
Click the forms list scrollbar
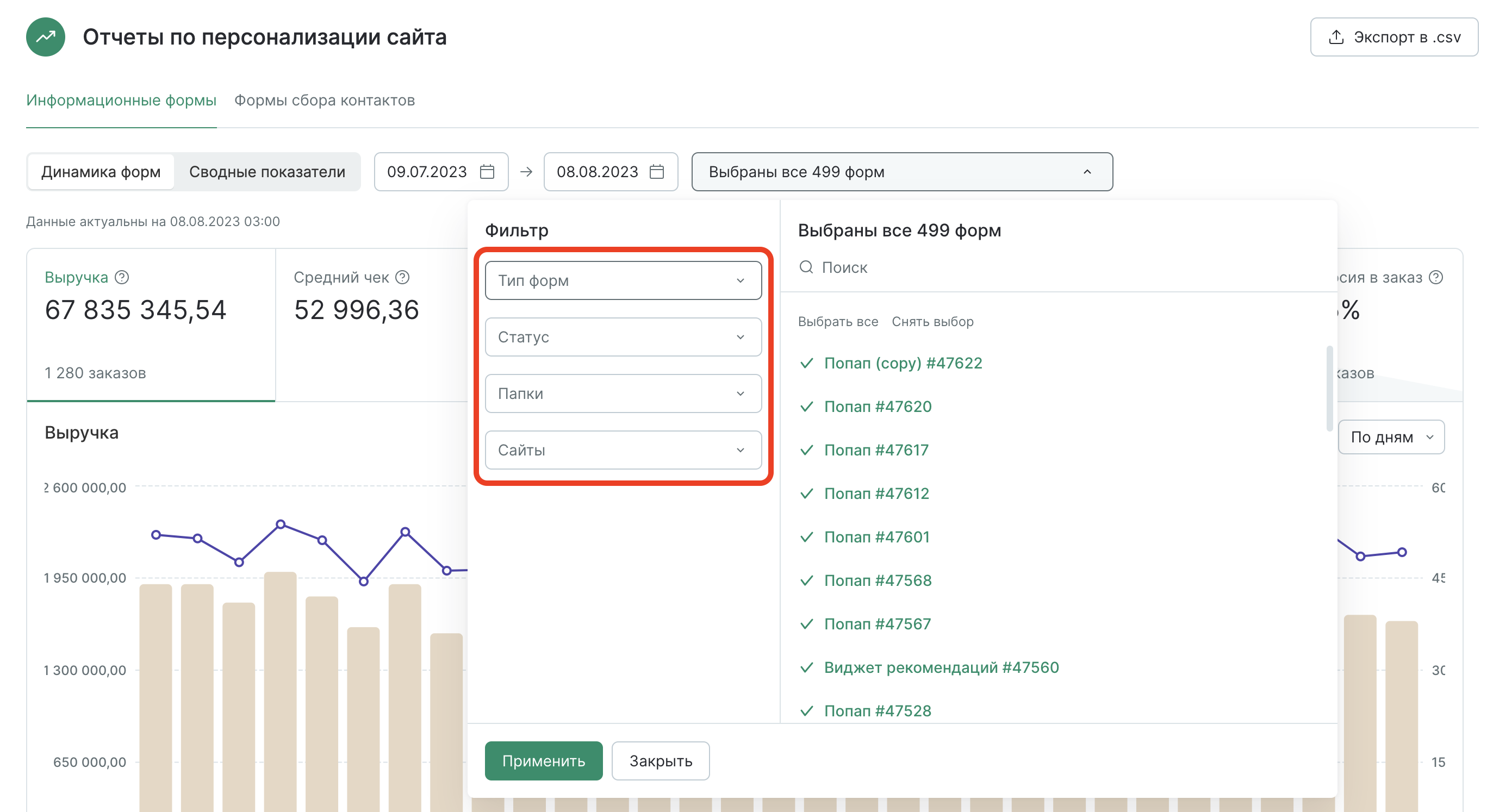1329,389
